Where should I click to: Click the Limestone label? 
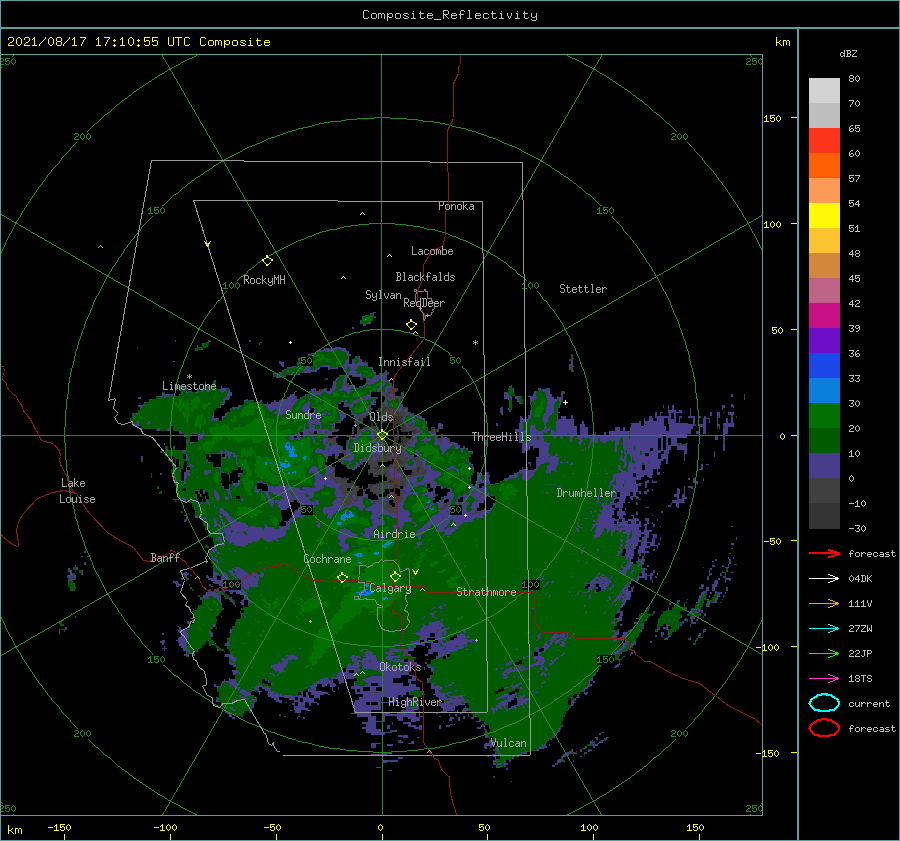(x=189, y=386)
